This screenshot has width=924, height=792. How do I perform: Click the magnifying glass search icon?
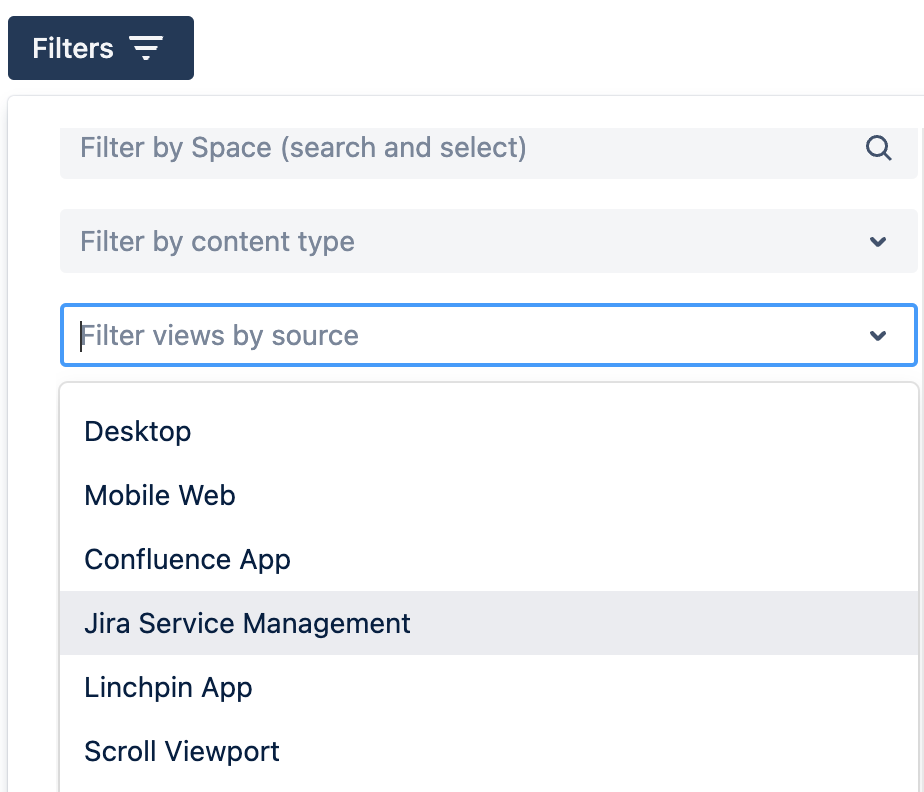[878, 147]
